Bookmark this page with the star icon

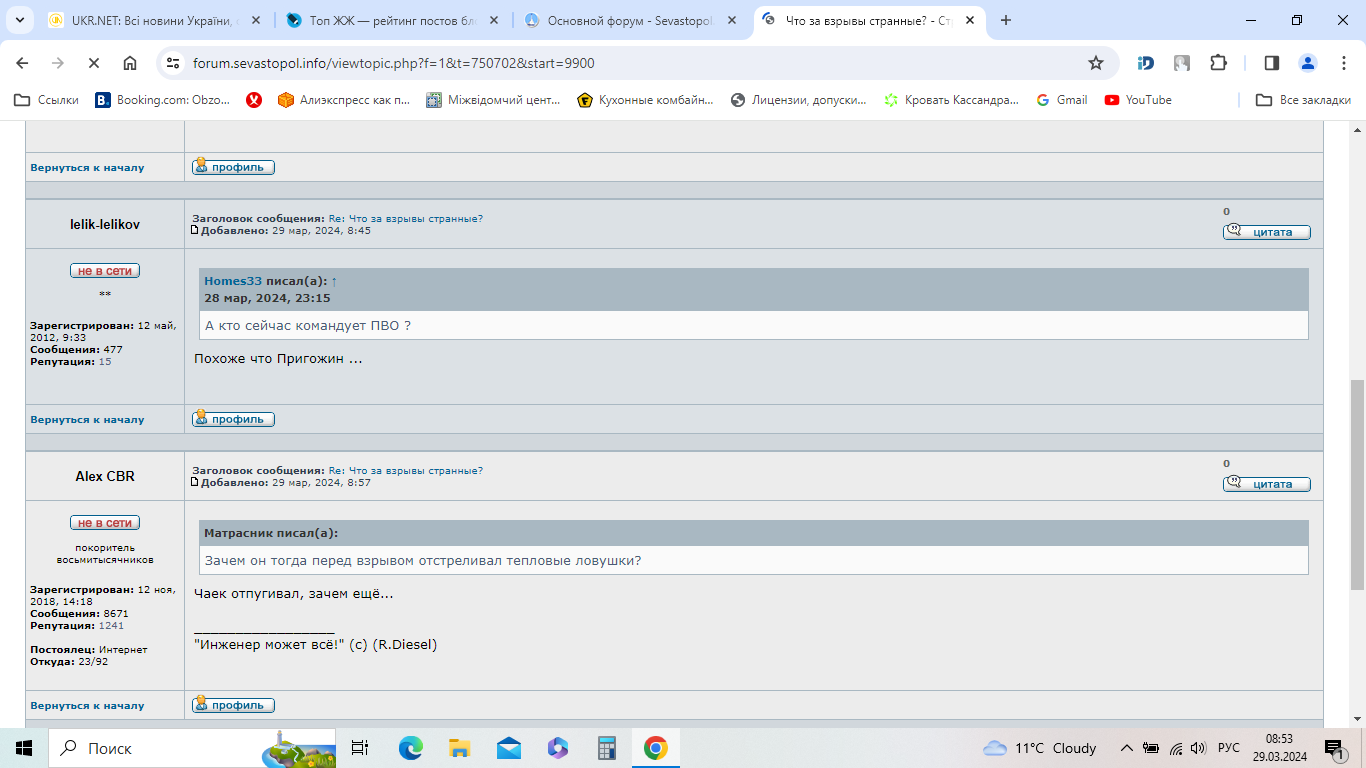(1096, 63)
